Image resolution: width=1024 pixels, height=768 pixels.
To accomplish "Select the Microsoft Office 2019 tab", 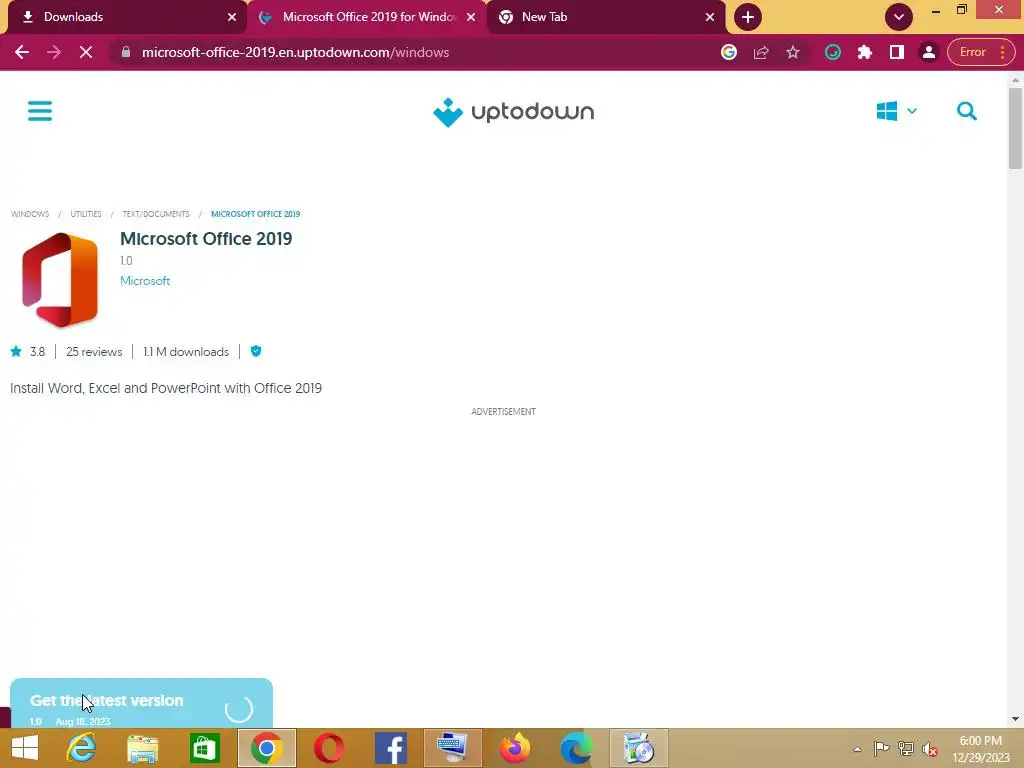I will 366,17.
